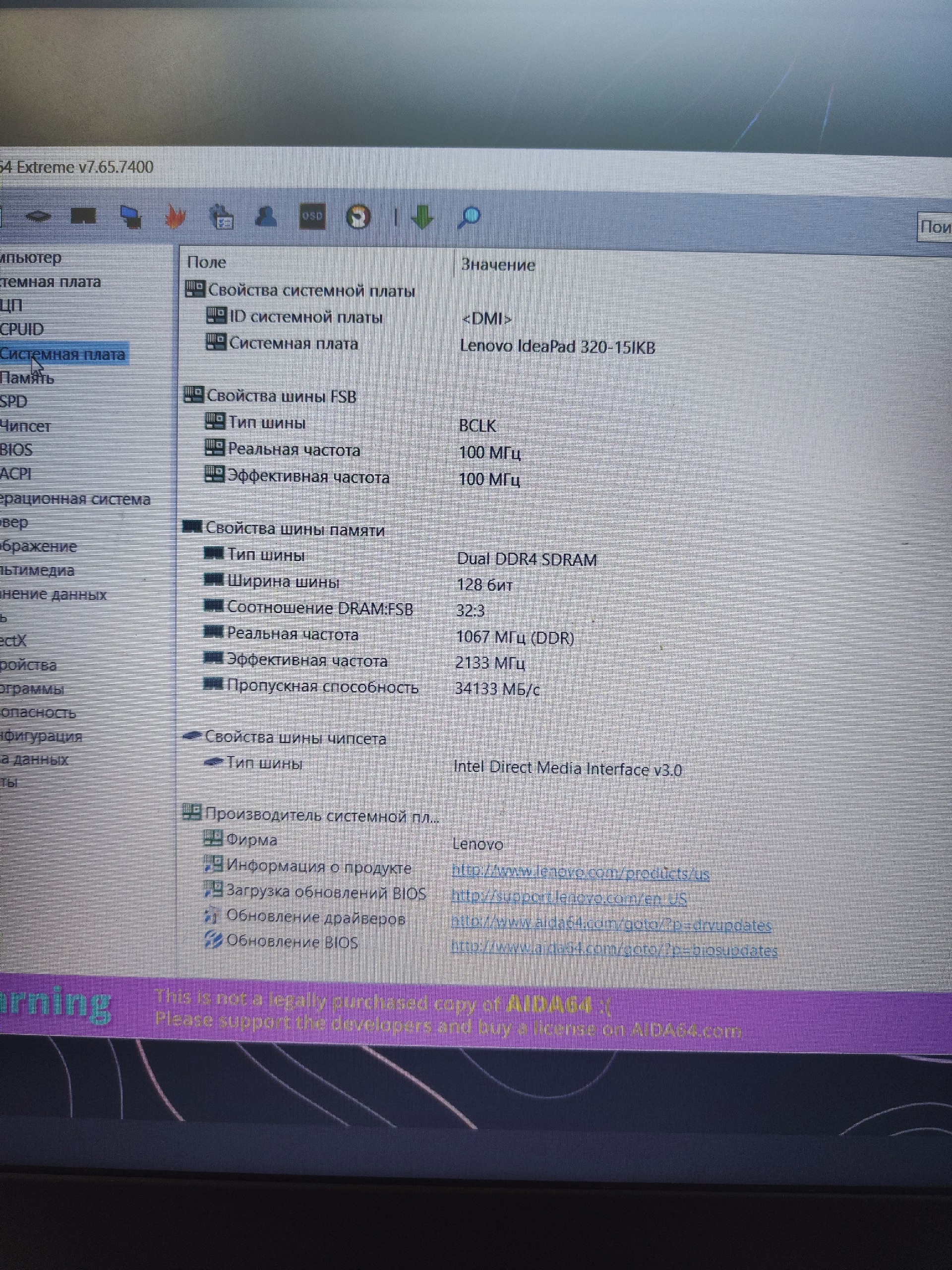This screenshot has width=952, height=1270.
Task: Sort by the Поле column header
Action: [x=207, y=262]
